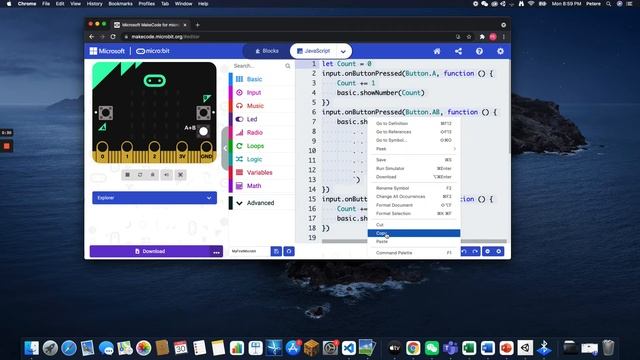Open the GitHub icon beside the project name
Screen dimensions: 640x360
[289, 251]
